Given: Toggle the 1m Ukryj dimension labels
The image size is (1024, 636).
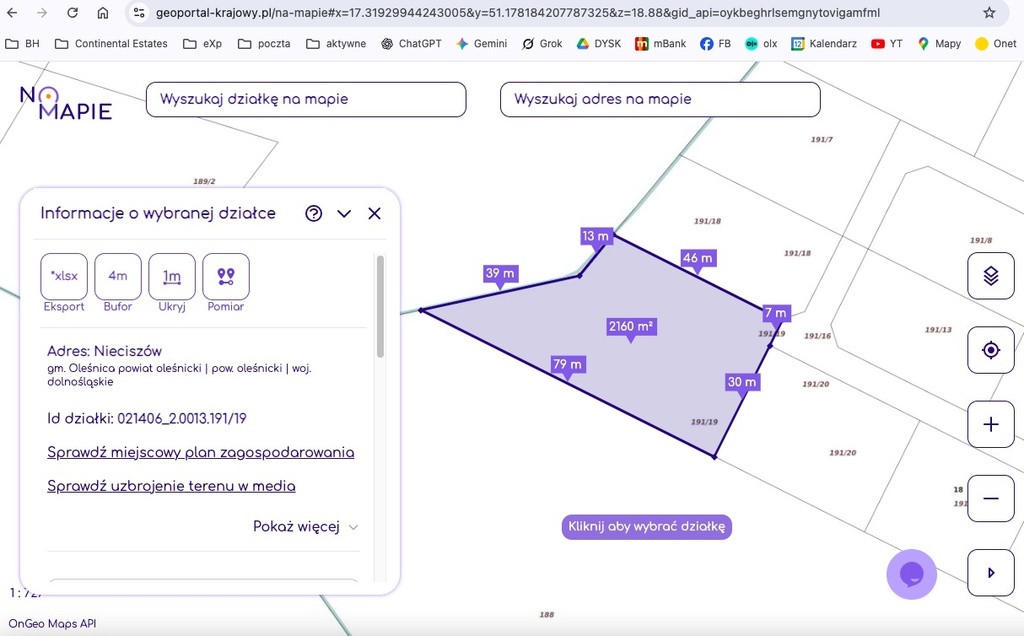Looking at the screenshot, I should tap(172, 276).
